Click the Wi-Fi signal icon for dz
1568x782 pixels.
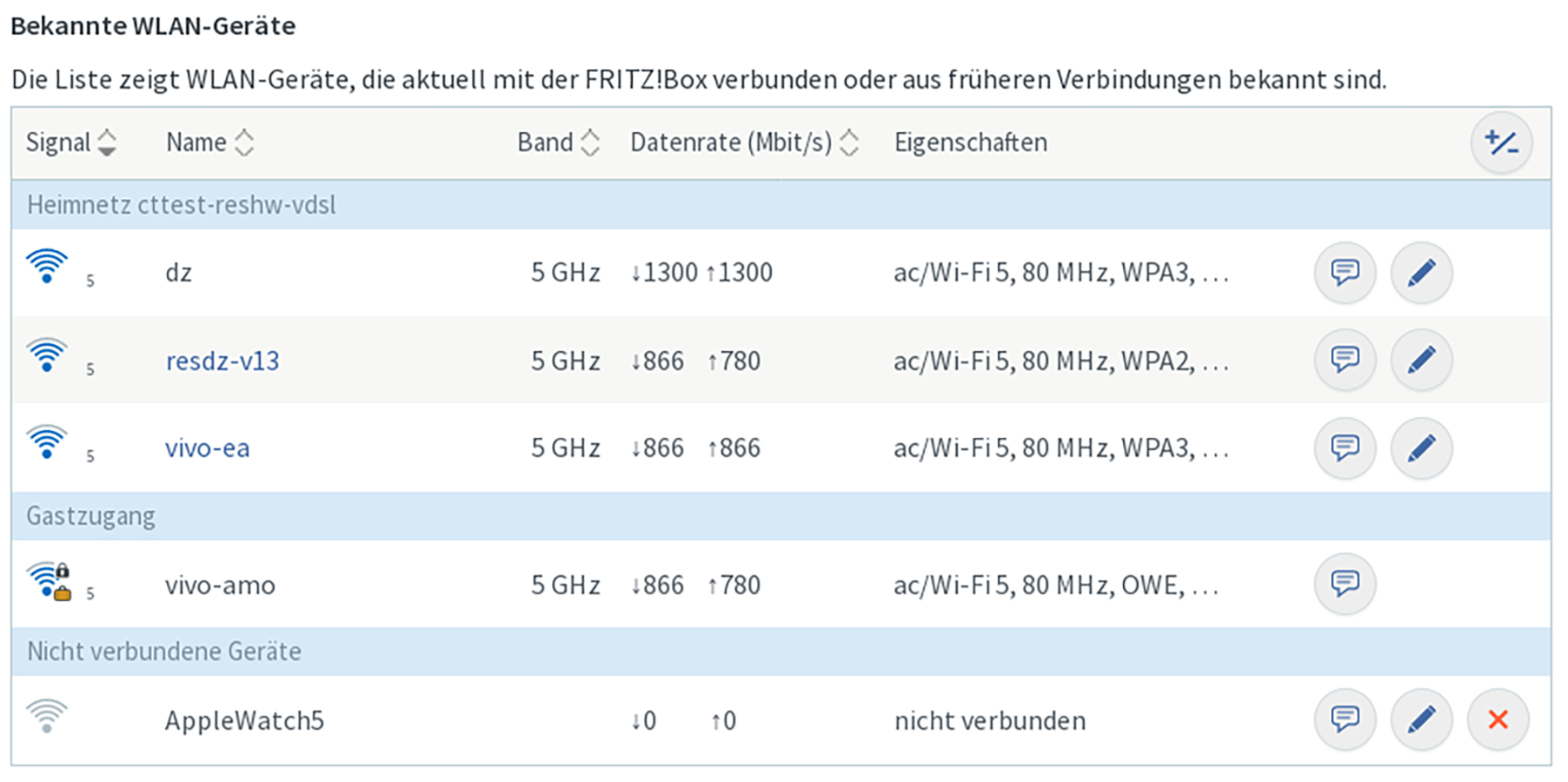tap(47, 266)
